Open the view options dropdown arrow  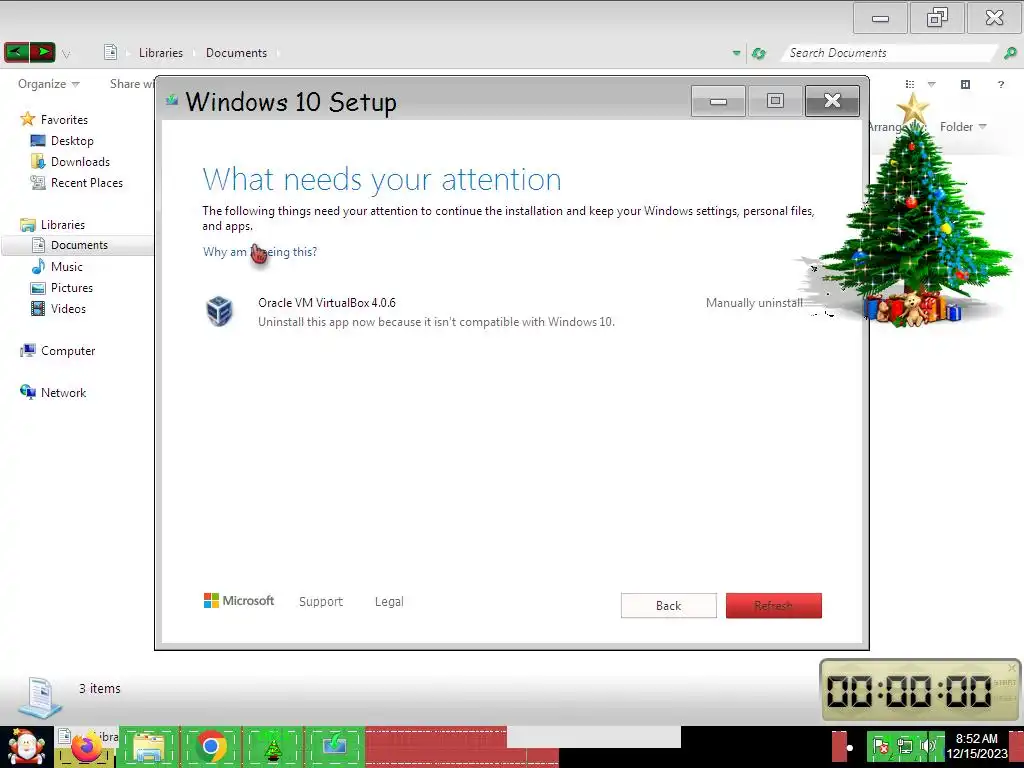(x=932, y=84)
